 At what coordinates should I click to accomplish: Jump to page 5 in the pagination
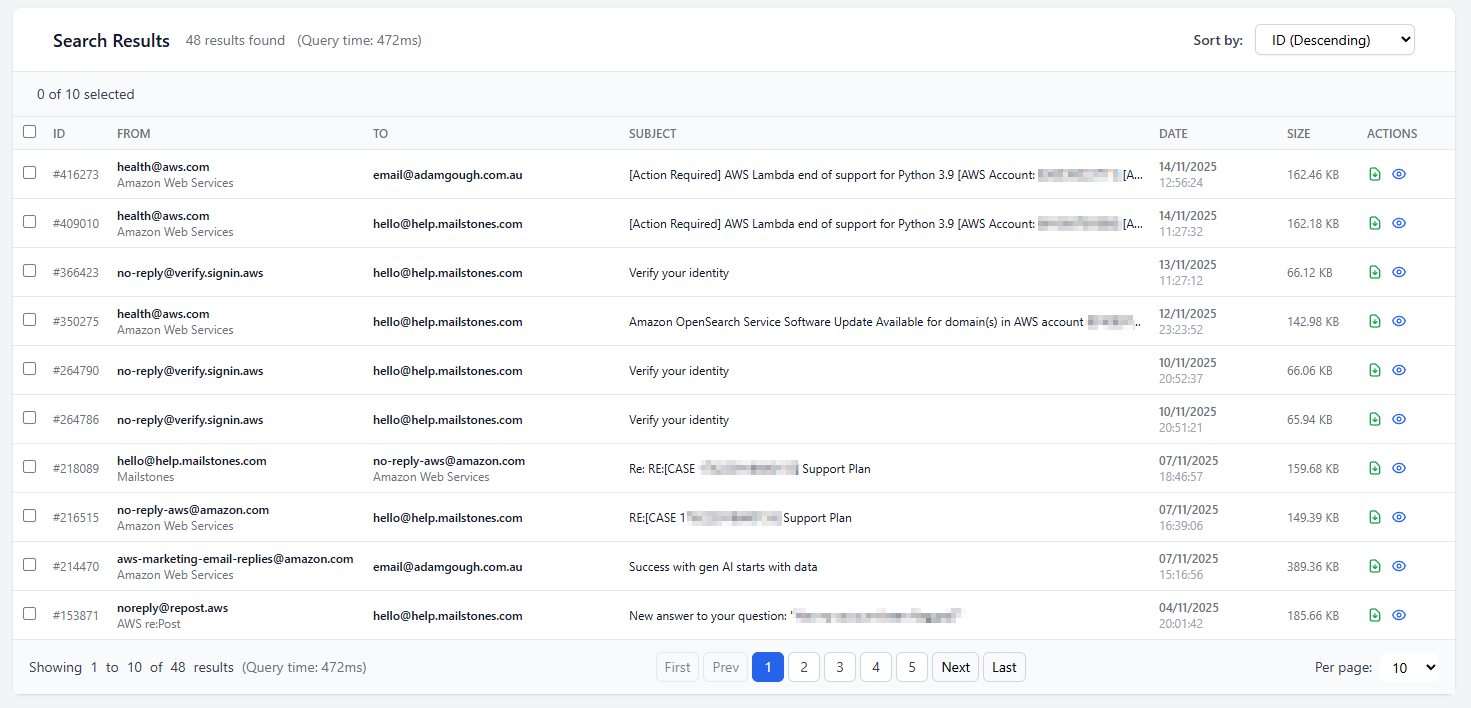(911, 667)
